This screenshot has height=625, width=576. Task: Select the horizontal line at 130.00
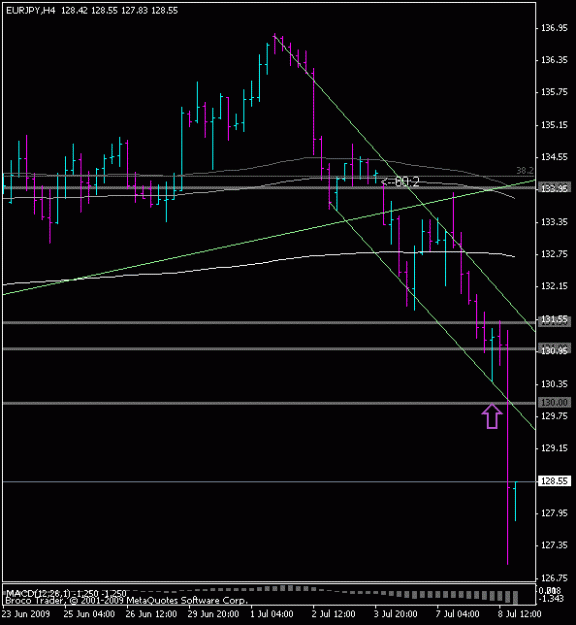pyautogui.click(x=269, y=403)
